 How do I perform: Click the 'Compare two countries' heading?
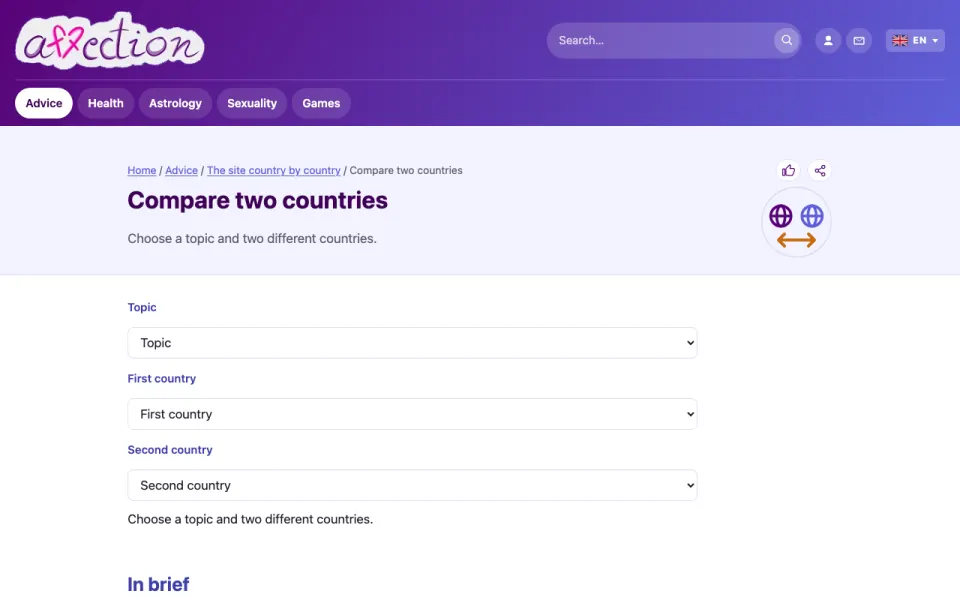coord(257,200)
